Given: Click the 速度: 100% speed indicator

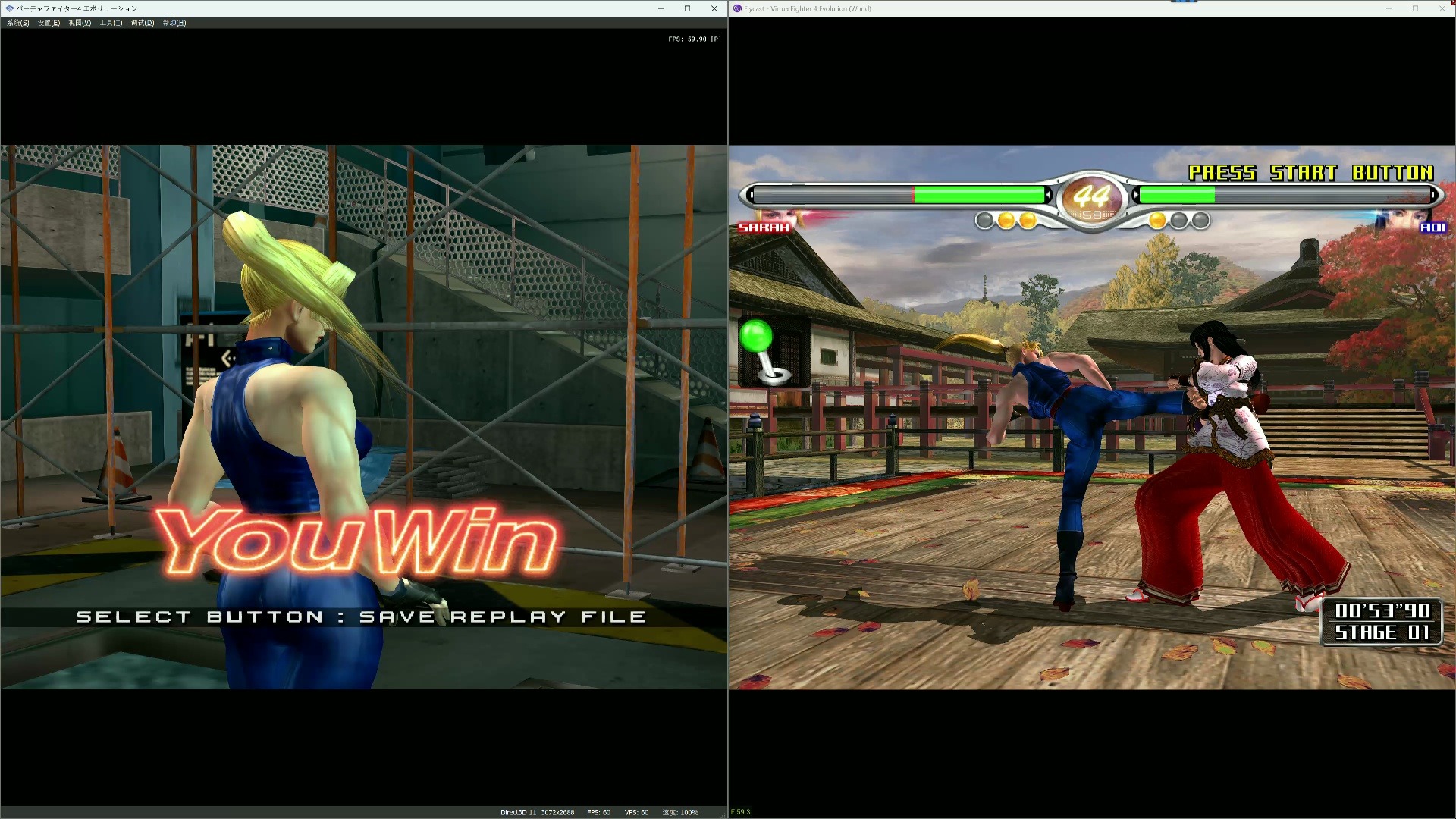Looking at the screenshot, I should (682, 812).
